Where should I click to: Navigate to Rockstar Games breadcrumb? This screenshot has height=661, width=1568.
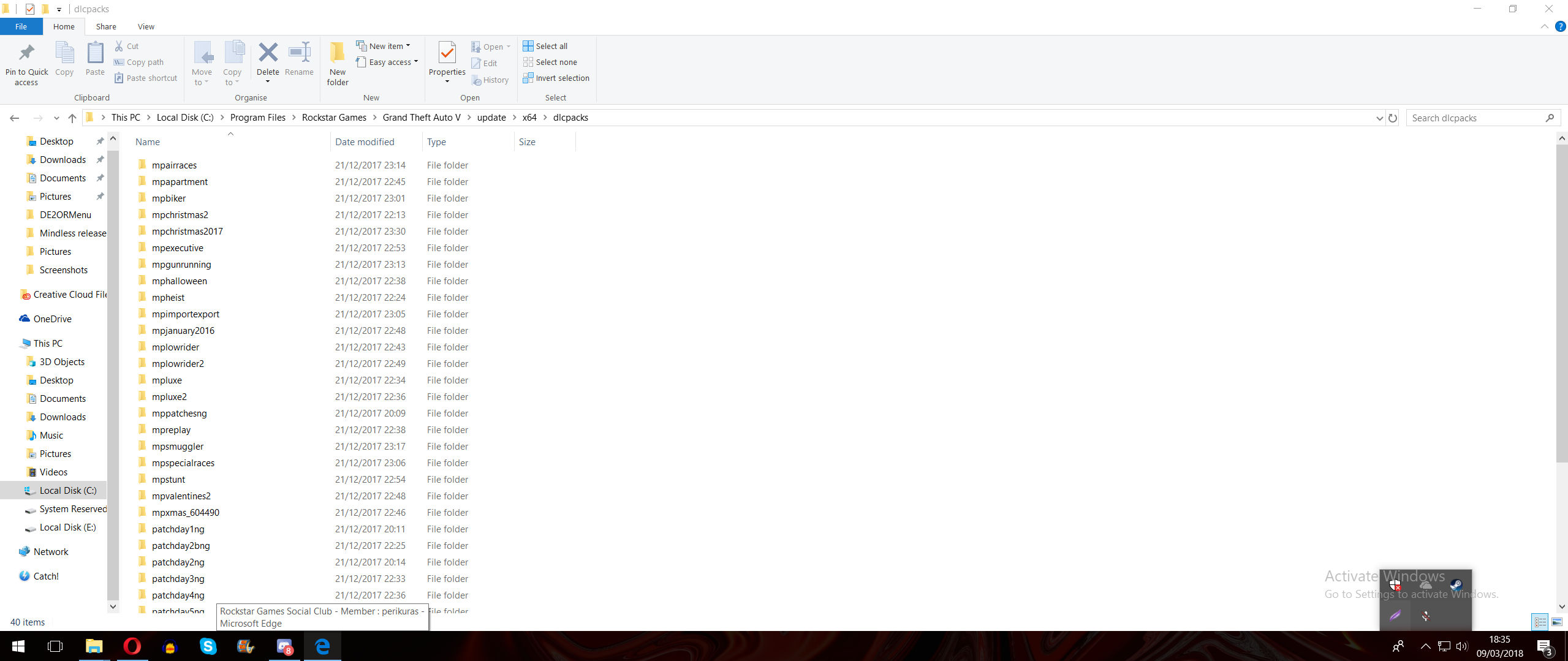(x=334, y=118)
